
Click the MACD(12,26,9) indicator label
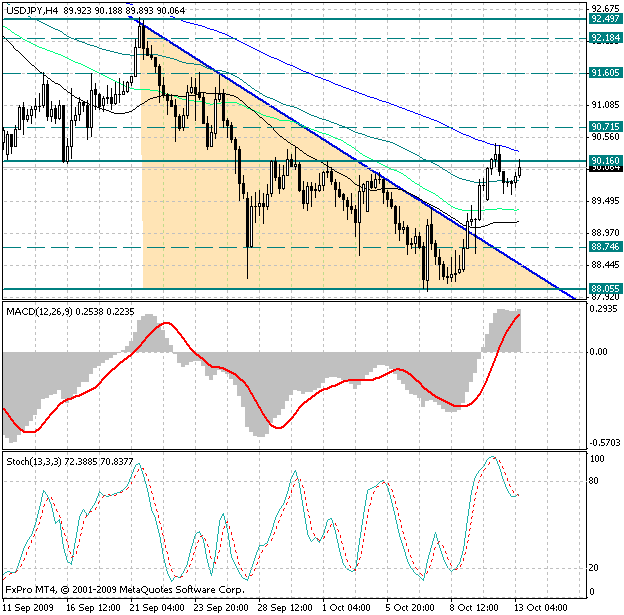click(39, 312)
